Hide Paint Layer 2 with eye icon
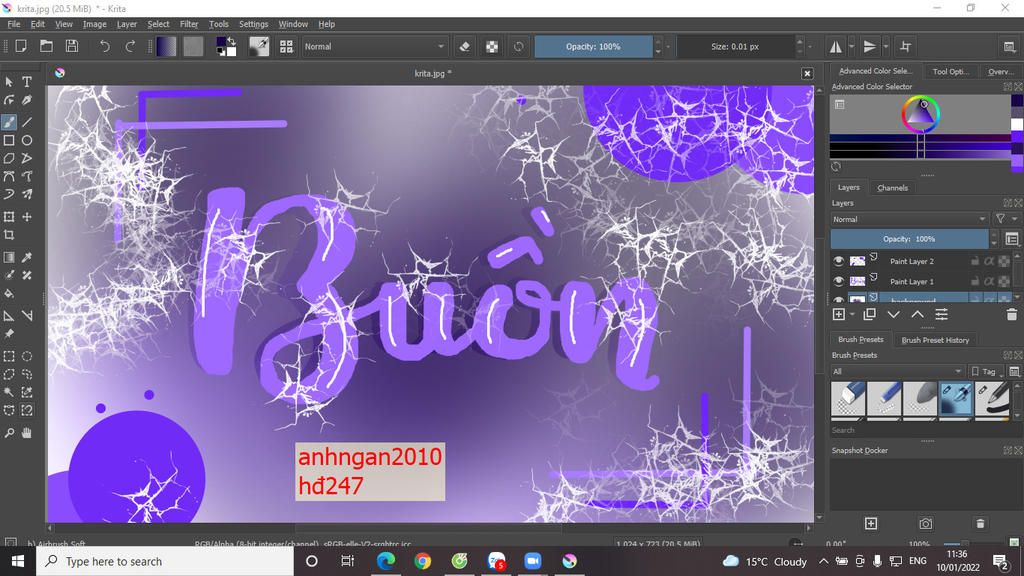The image size is (1024, 576). tap(839, 261)
